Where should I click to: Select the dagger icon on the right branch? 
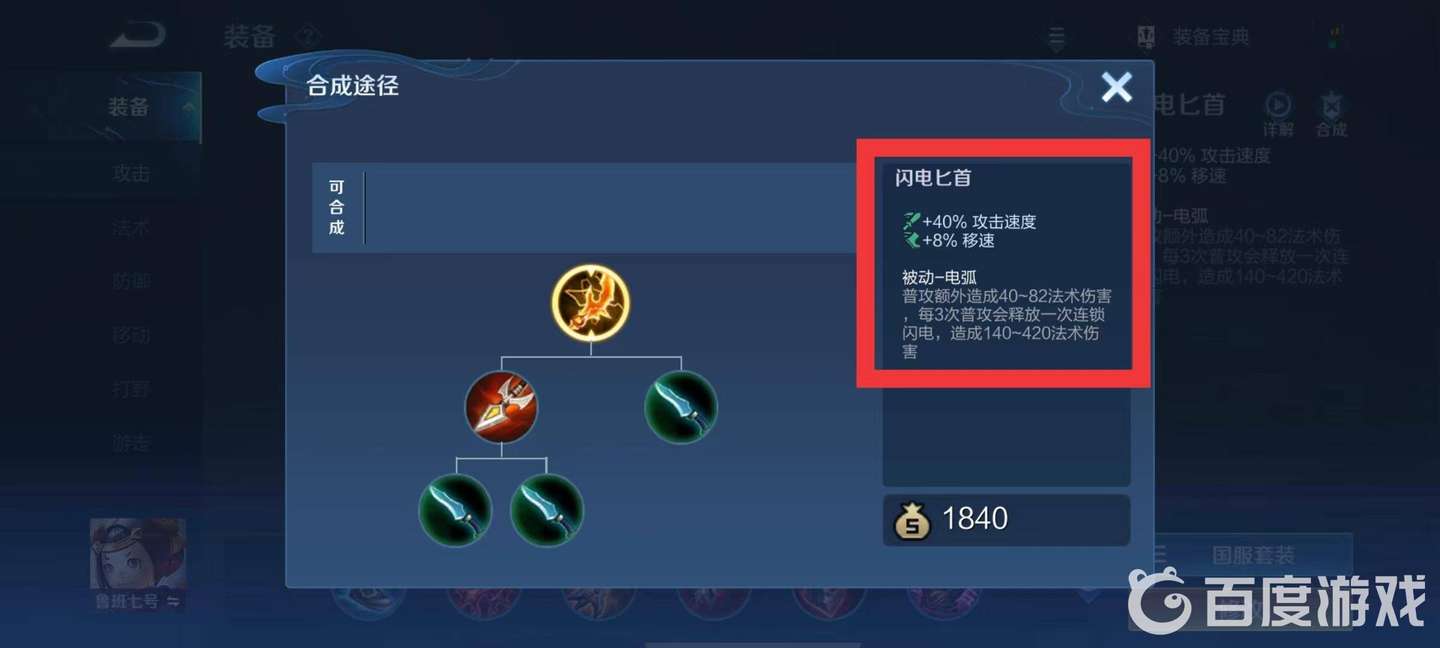(x=680, y=407)
